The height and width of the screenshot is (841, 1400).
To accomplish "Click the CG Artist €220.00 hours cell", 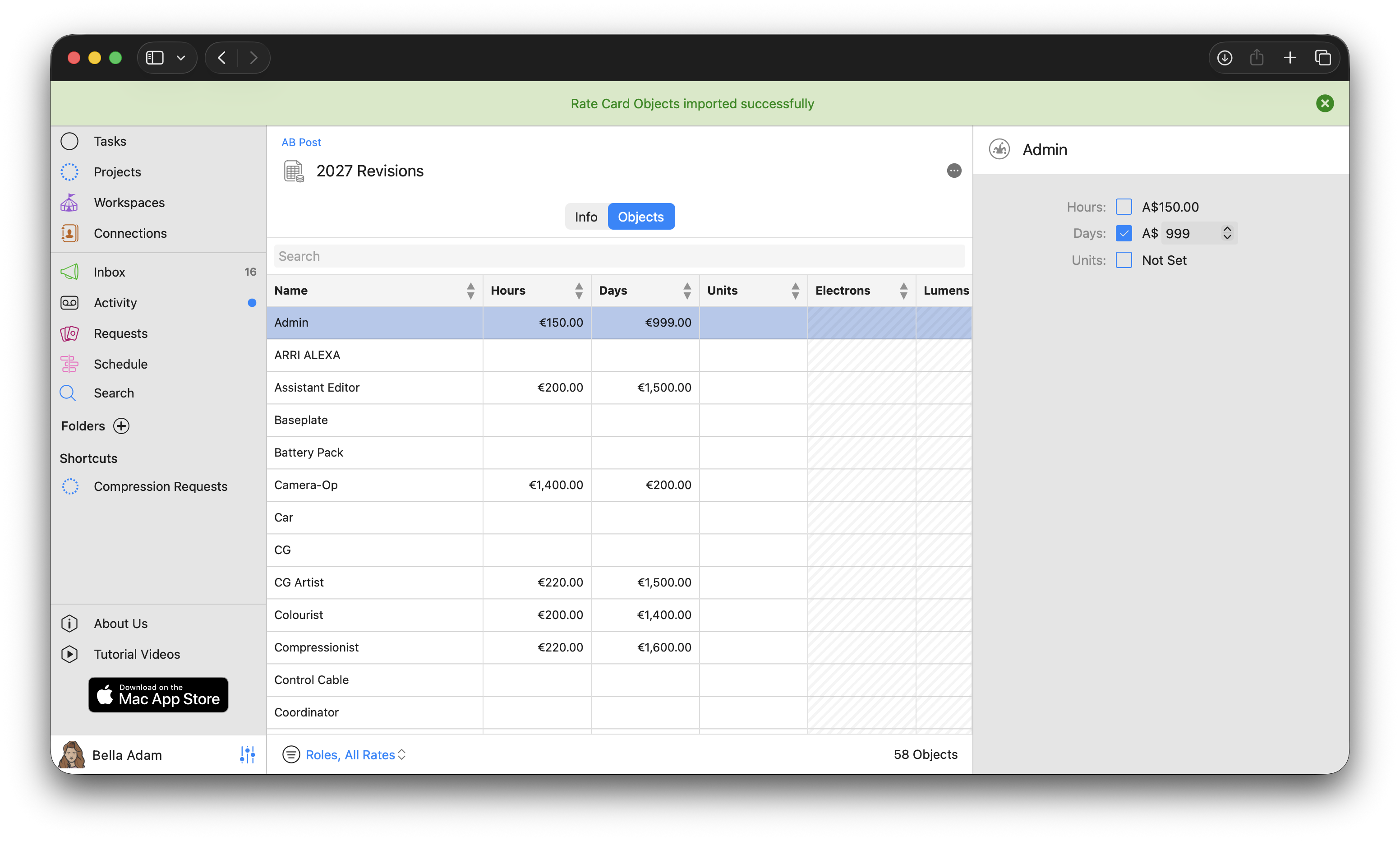I will [x=537, y=582].
